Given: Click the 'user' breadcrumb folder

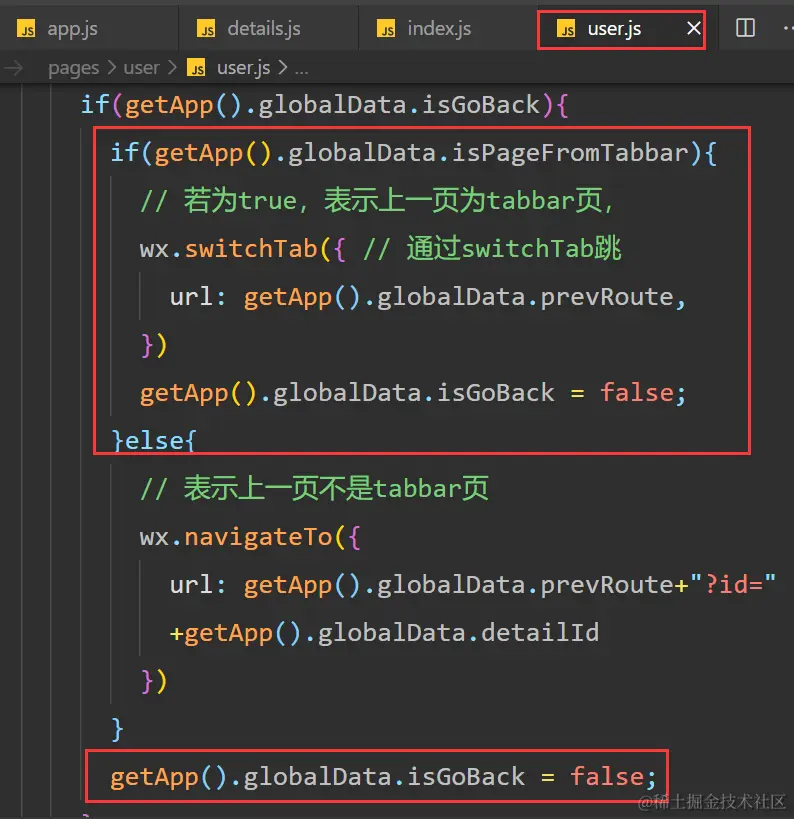Looking at the screenshot, I should tap(141, 67).
